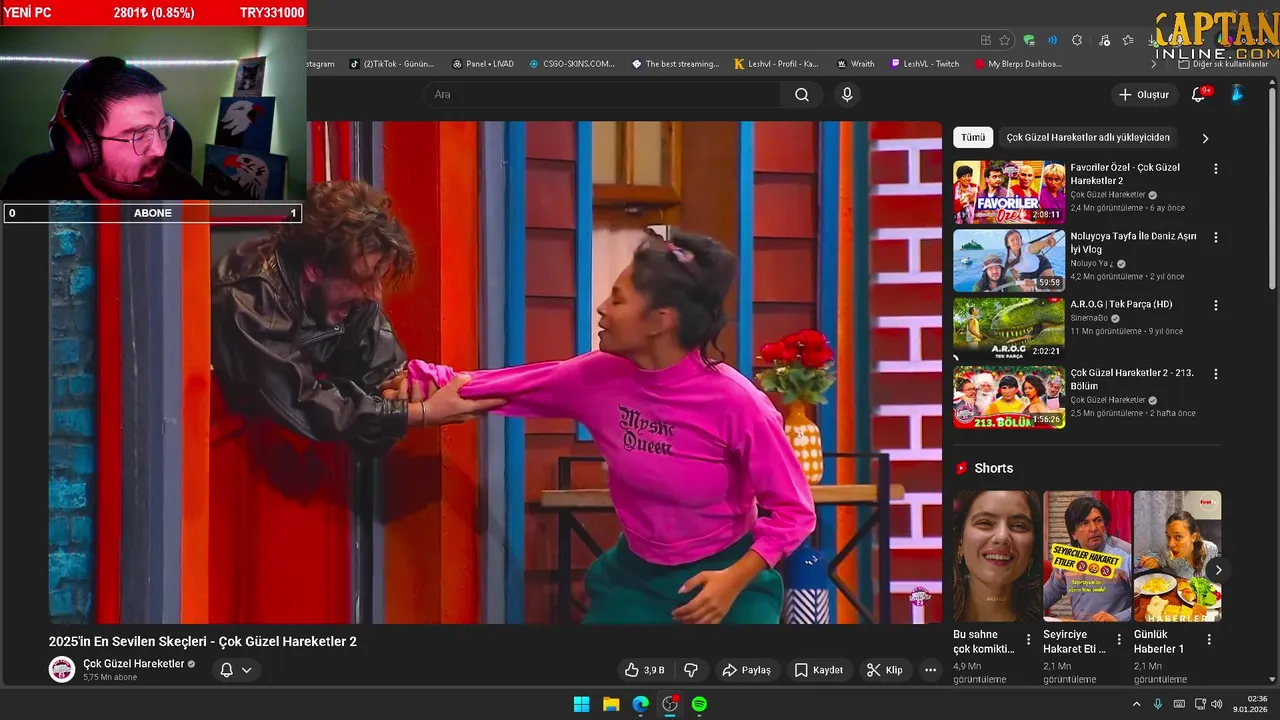Viewport: 1280px width, 720px height.
Task: Open A.R.O.G Tek Parça thumbnail
Action: click(1009, 328)
